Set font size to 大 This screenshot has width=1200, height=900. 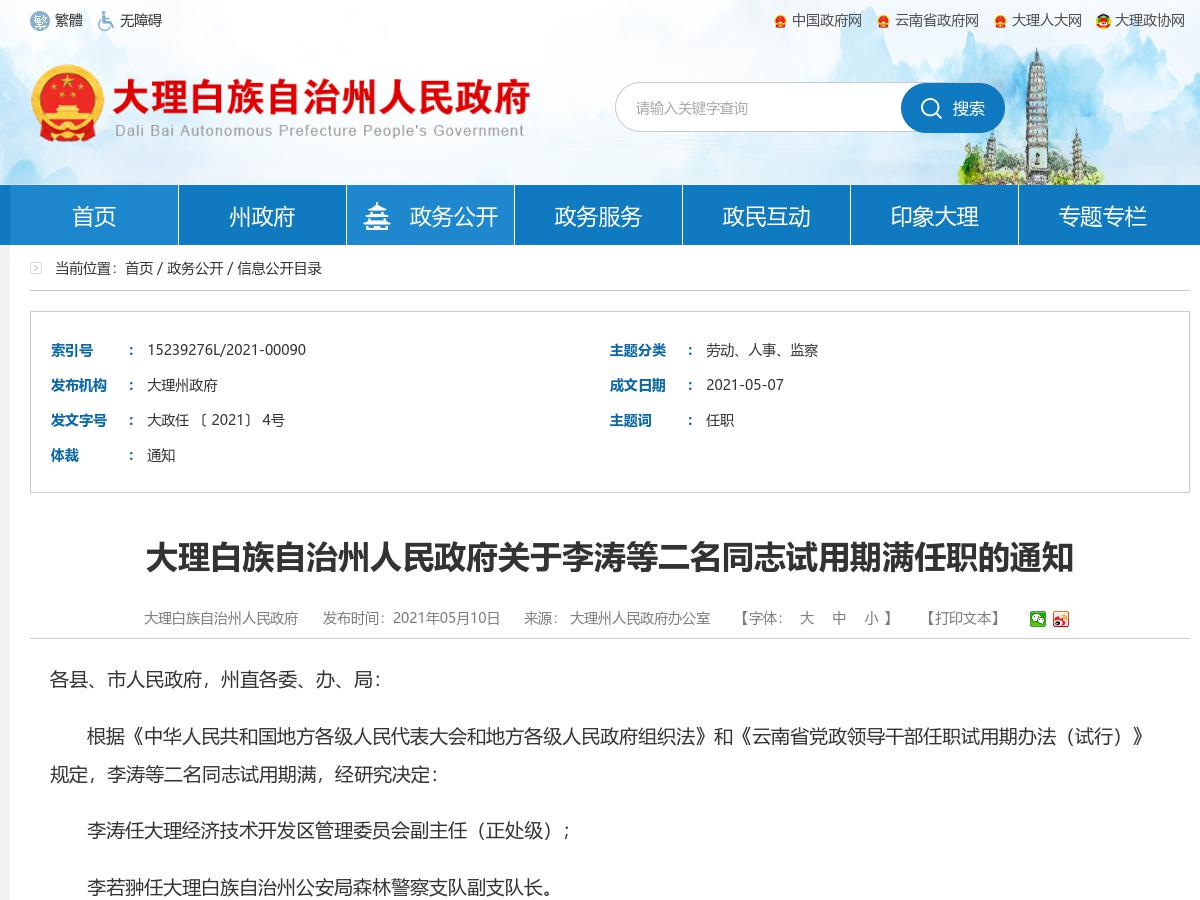pos(807,618)
